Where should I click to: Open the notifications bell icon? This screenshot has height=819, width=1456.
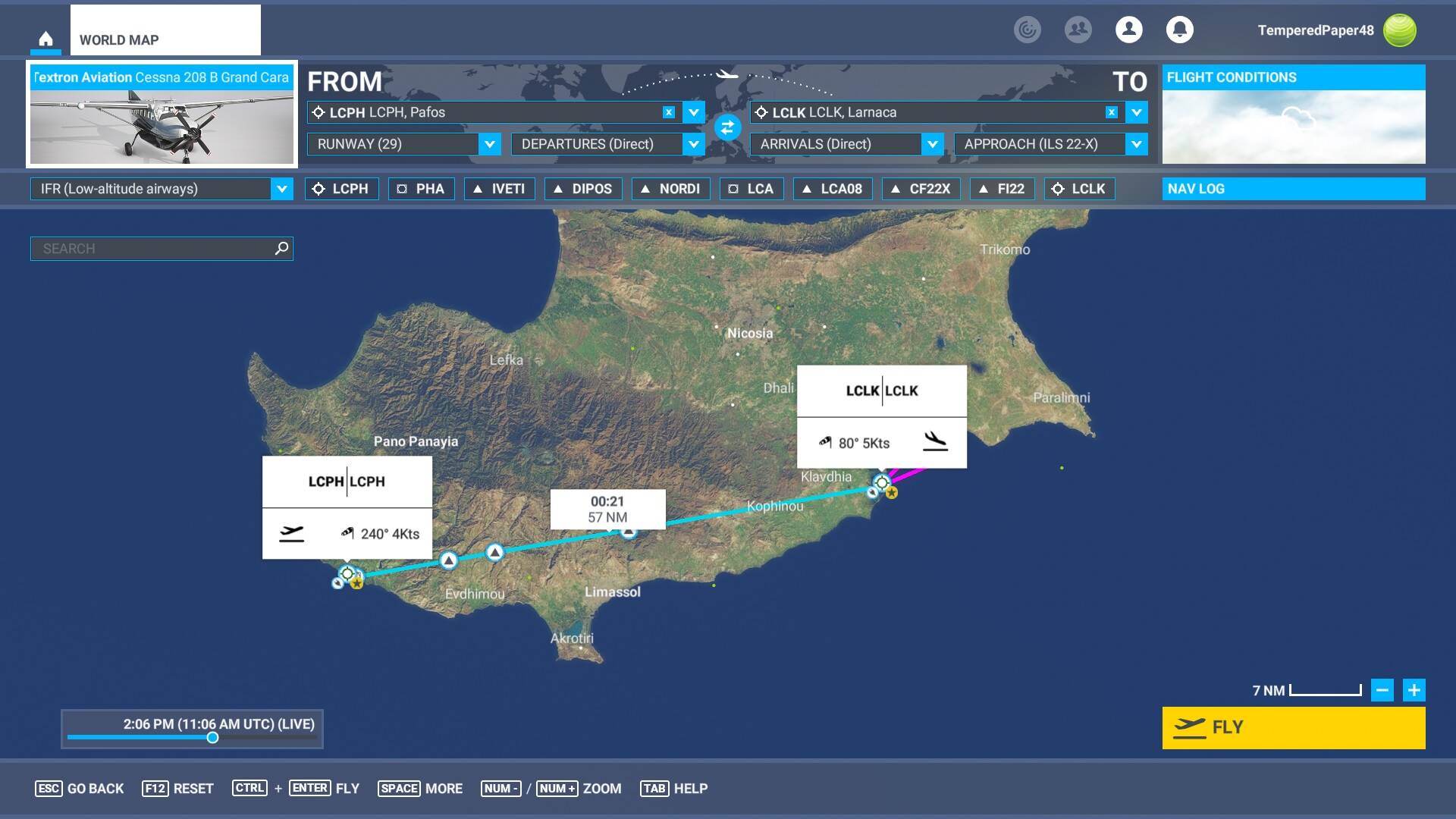(x=1179, y=30)
